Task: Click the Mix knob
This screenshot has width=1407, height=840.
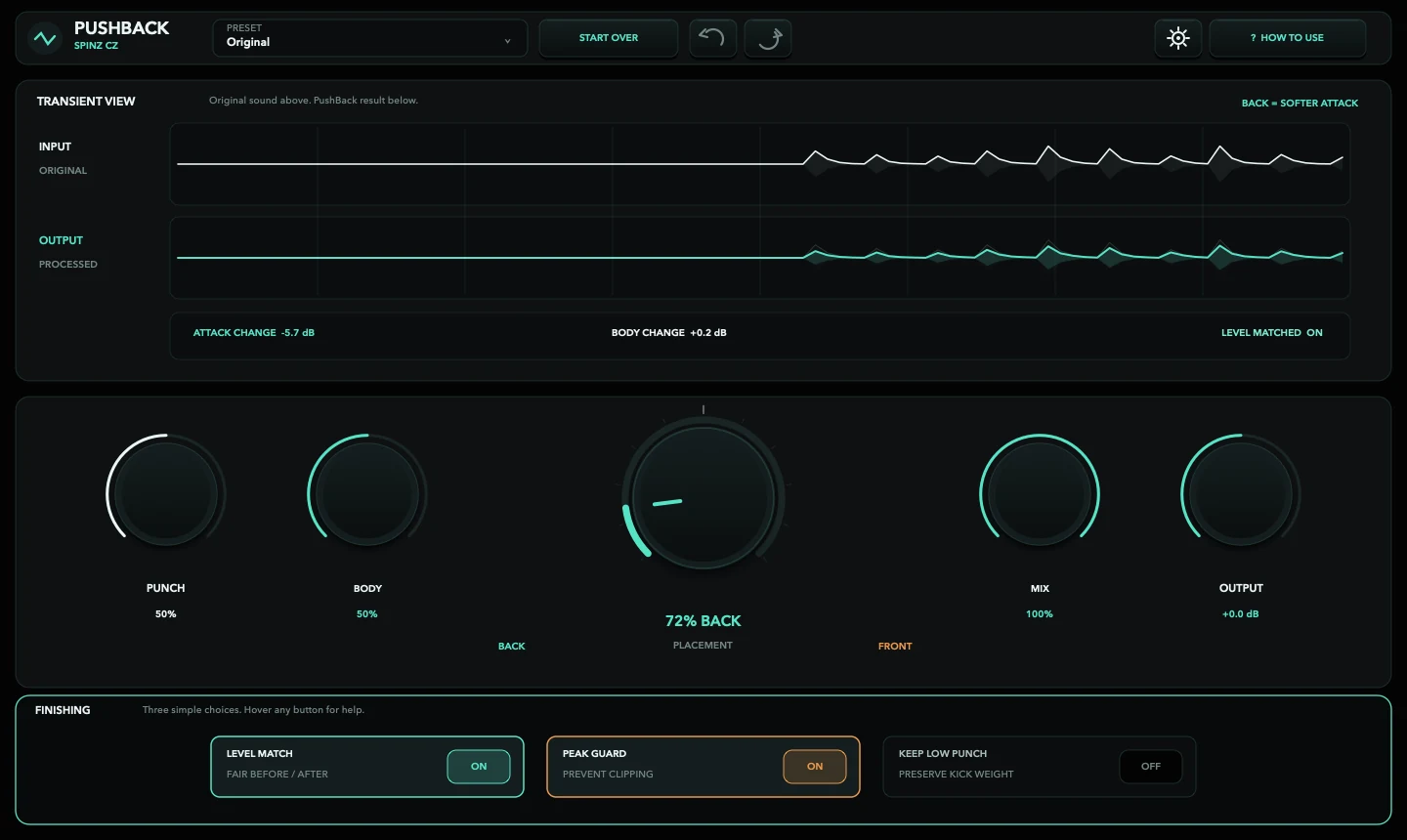Action: 1040,492
